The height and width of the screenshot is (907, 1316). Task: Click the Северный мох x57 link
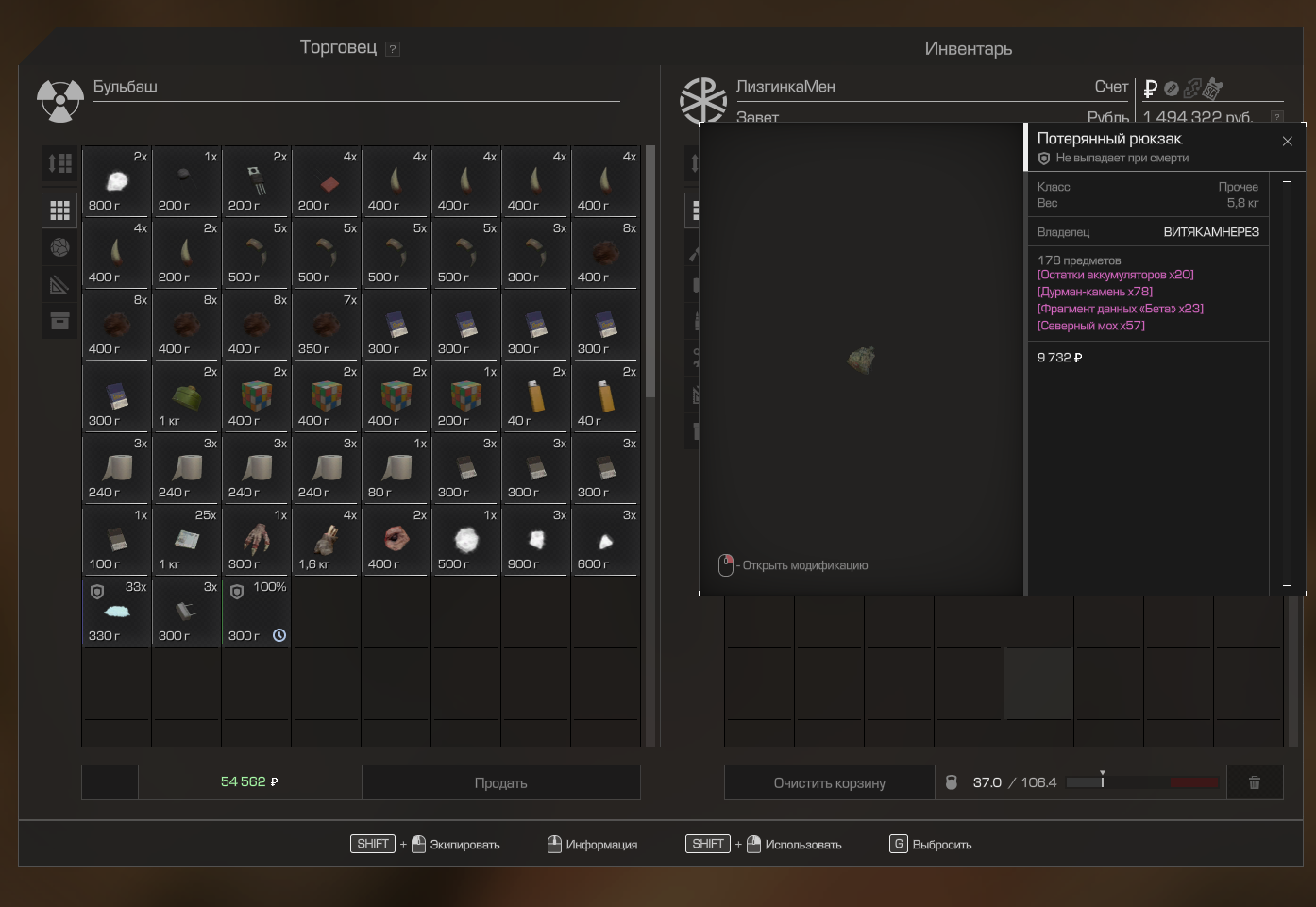[x=1090, y=326]
